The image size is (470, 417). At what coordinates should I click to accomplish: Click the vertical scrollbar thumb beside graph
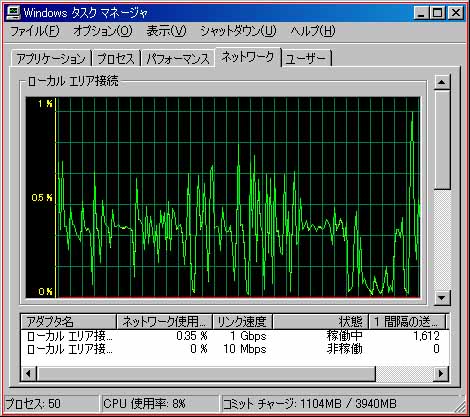[442, 140]
